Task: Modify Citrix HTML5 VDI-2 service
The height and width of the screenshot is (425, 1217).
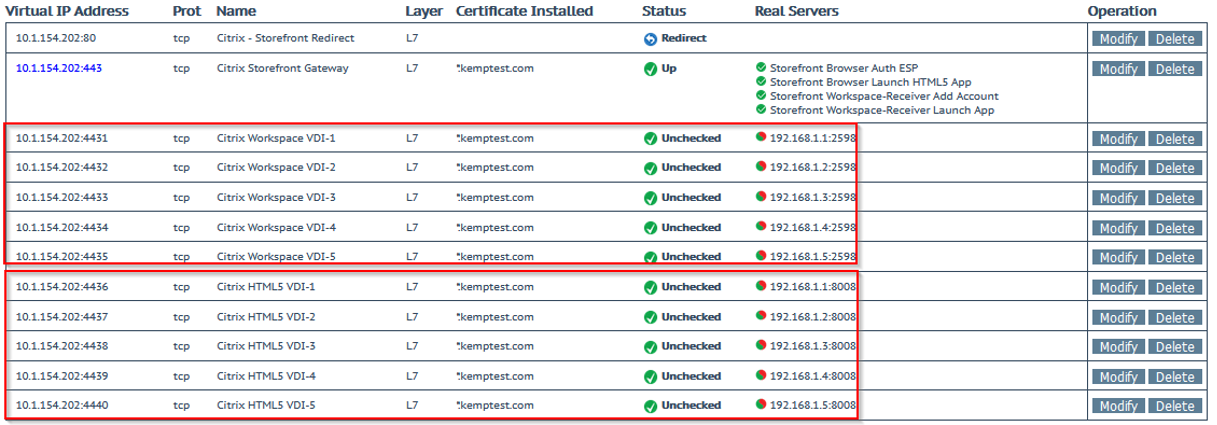Action: tap(1117, 317)
